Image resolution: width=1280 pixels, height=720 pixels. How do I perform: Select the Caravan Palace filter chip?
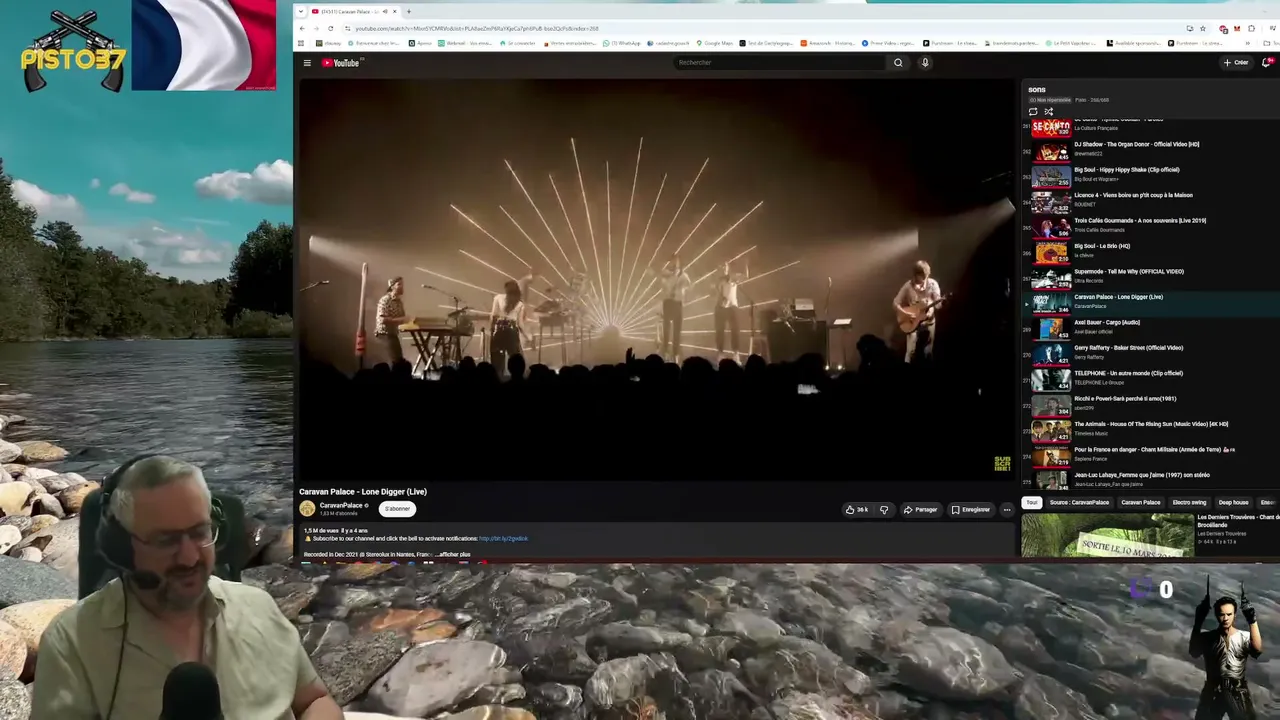1141,502
